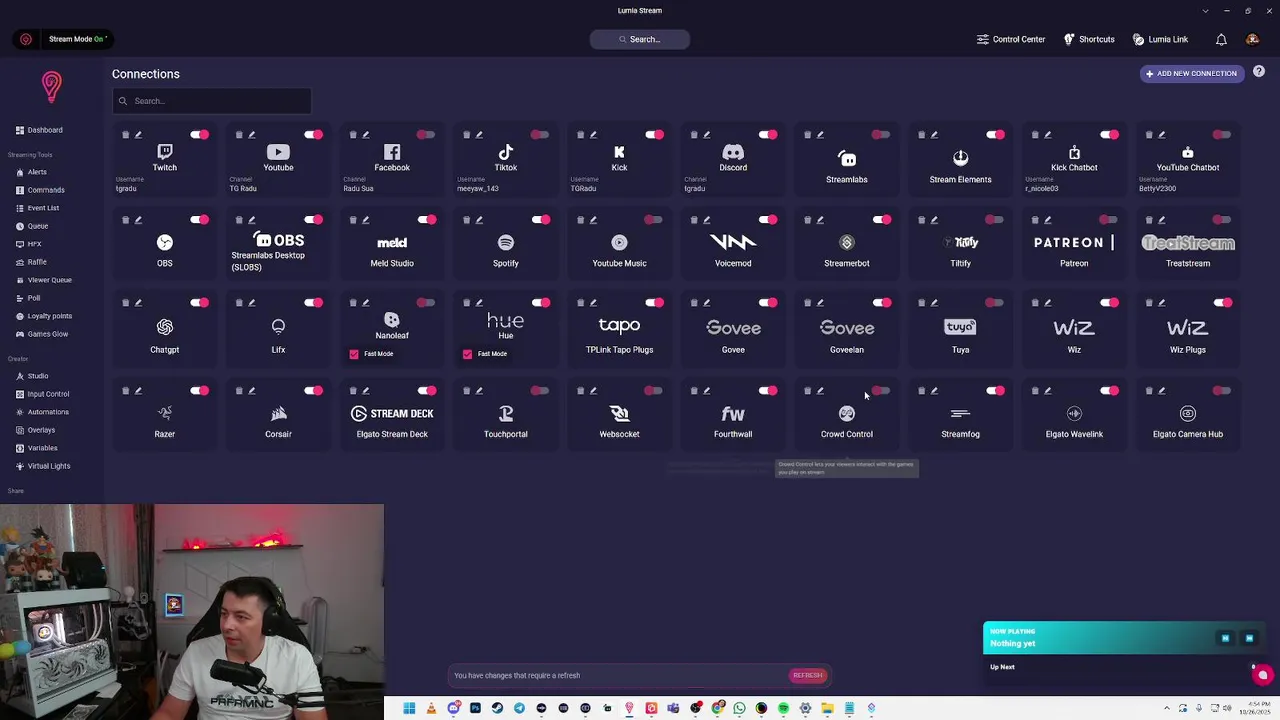Viewport: 1280px width, 720px height.
Task: Select the Razer connection icon
Action: [x=165, y=413]
